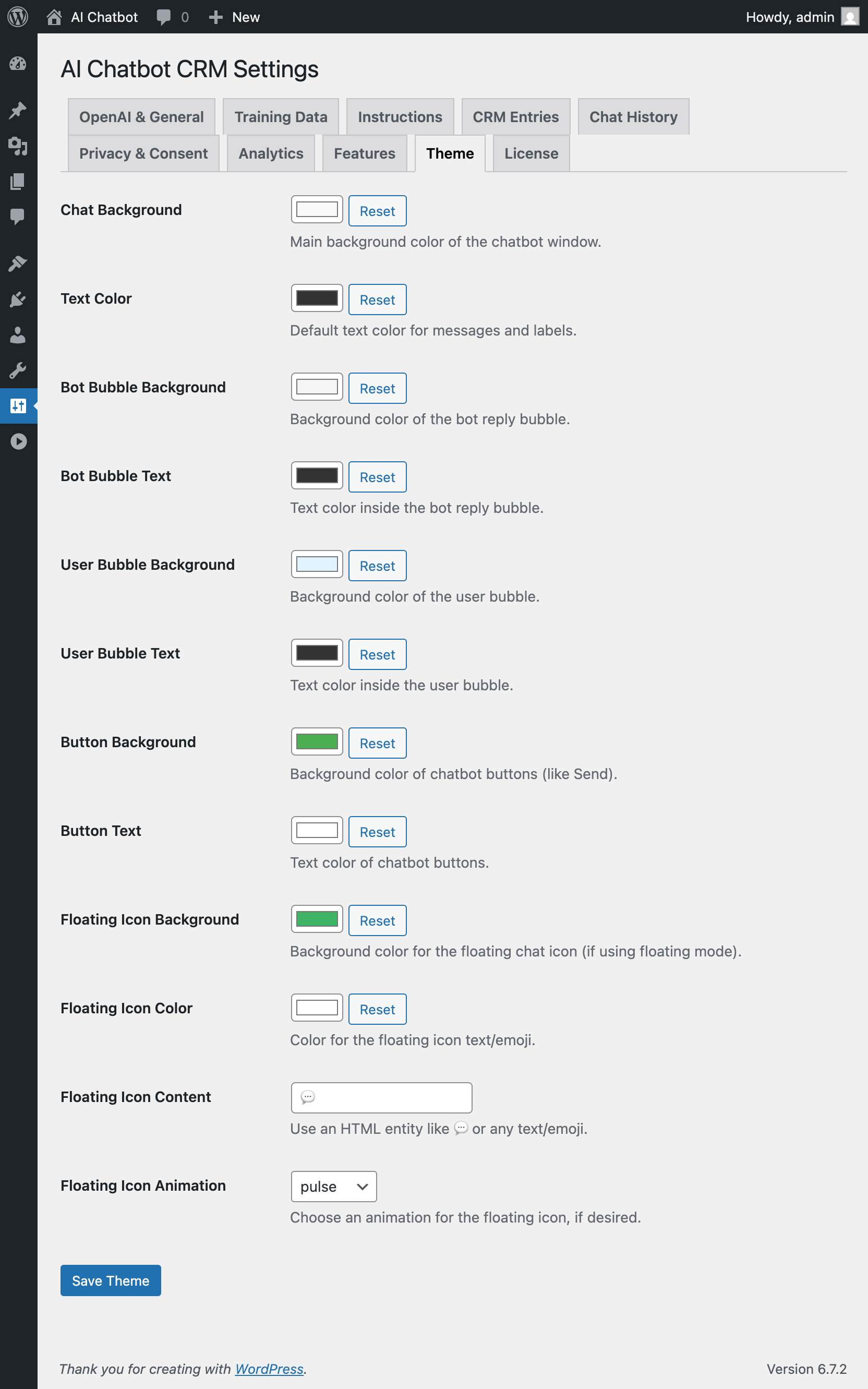Image resolution: width=868 pixels, height=1389 pixels.
Task: Open Tools wrench icon in sidebar
Action: 18,370
